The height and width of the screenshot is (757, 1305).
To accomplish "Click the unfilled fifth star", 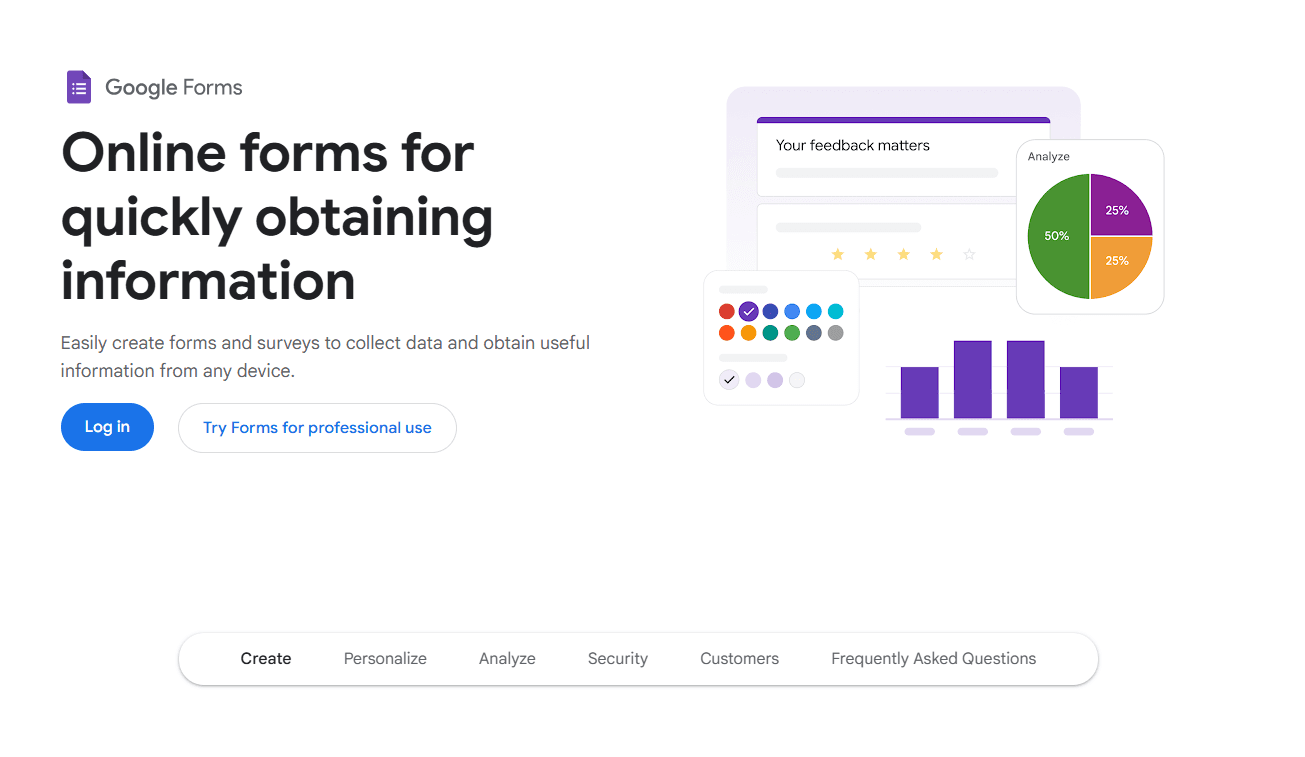I will pyautogui.click(x=969, y=254).
